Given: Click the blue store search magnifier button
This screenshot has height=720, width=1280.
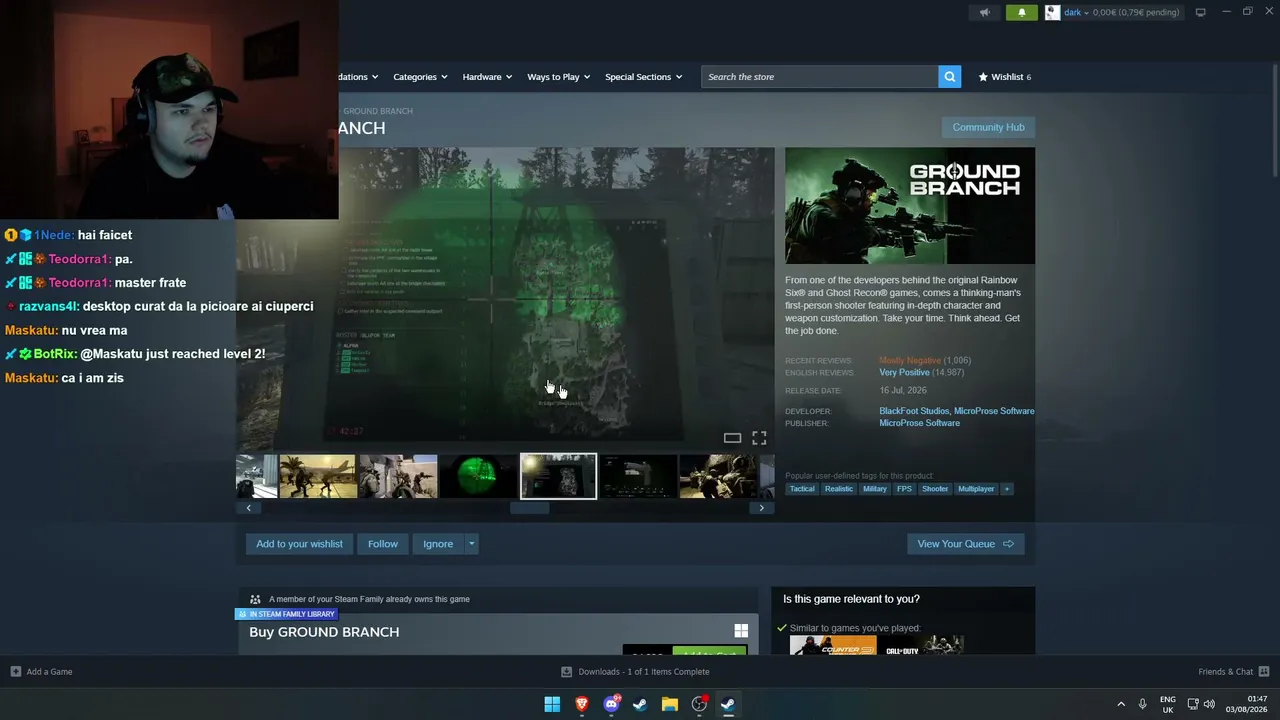Looking at the screenshot, I should coord(950,76).
